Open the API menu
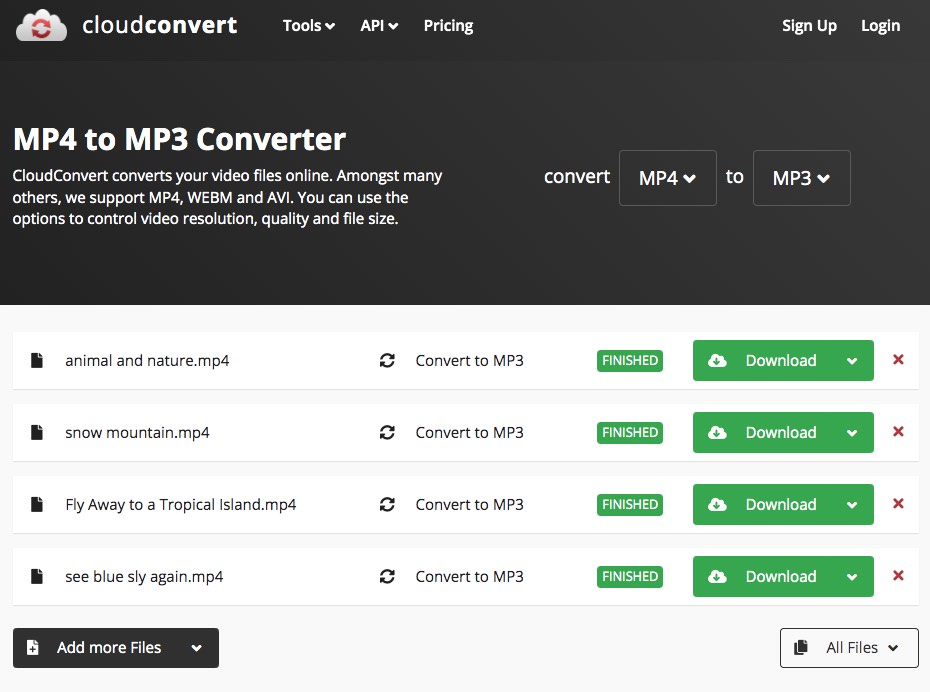930x692 pixels. (379, 25)
